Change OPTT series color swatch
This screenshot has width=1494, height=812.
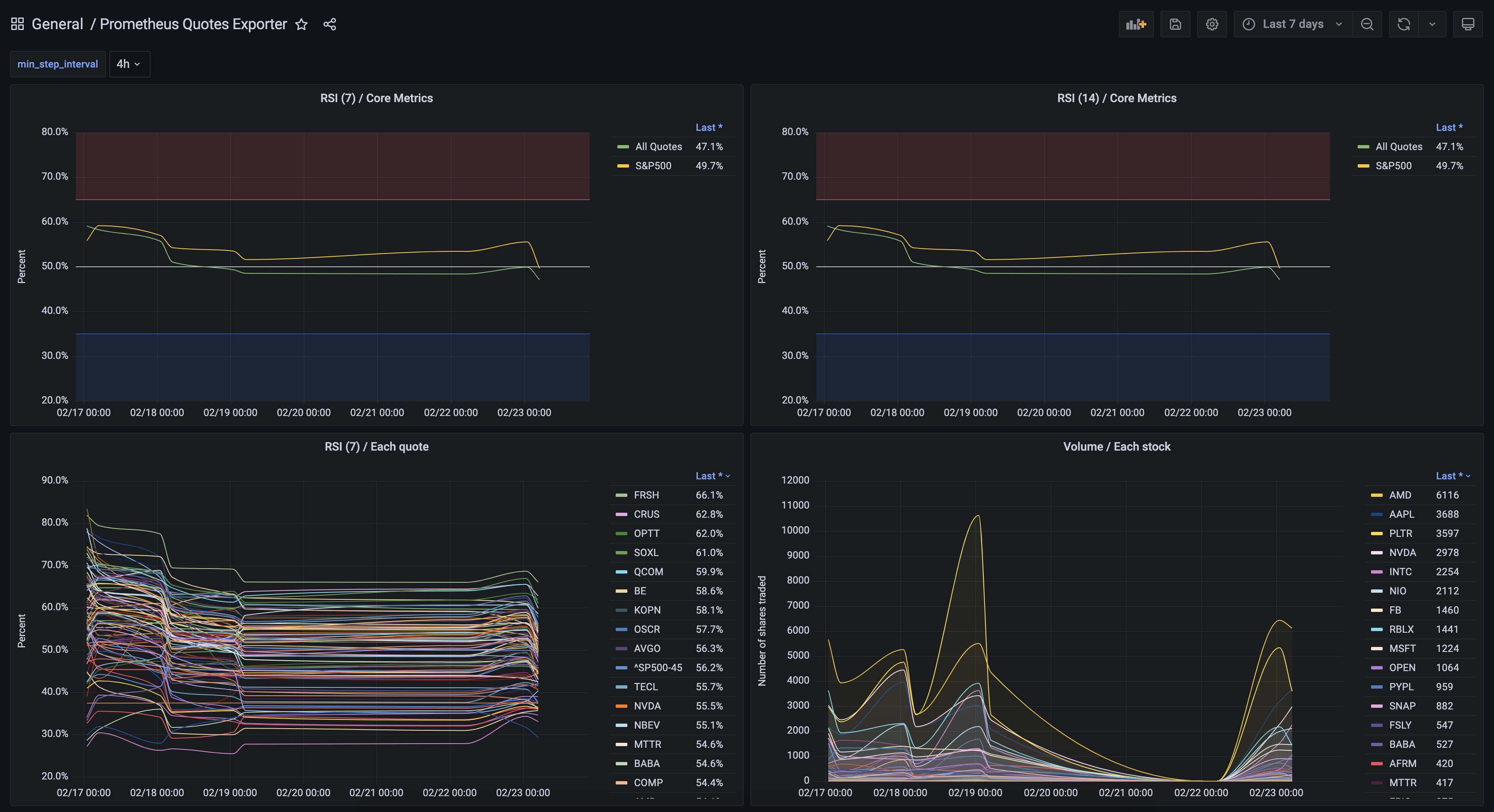point(621,534)
